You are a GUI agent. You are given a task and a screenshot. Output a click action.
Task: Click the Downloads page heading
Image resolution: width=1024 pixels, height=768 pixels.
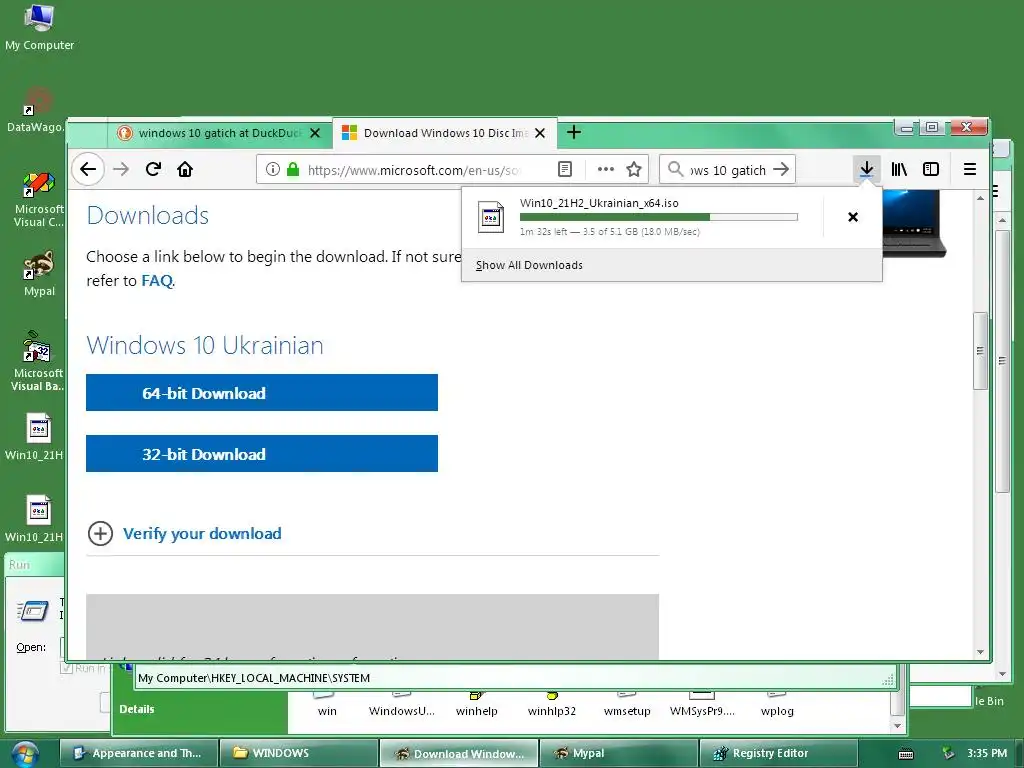[148, 216]
